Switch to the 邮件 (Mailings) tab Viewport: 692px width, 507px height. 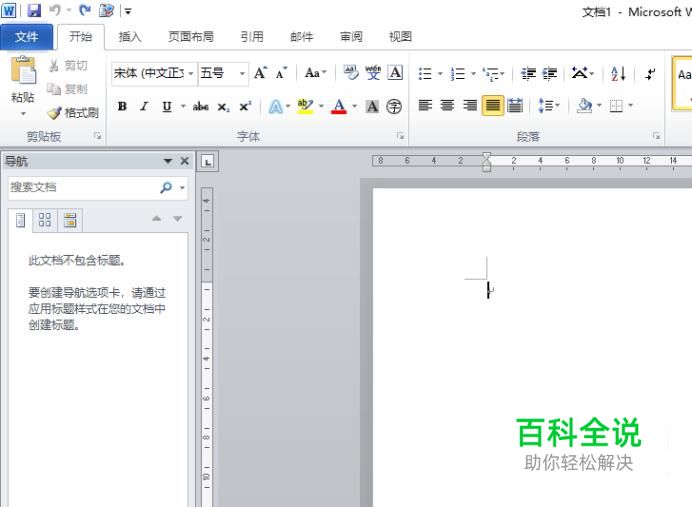(301, 37)
